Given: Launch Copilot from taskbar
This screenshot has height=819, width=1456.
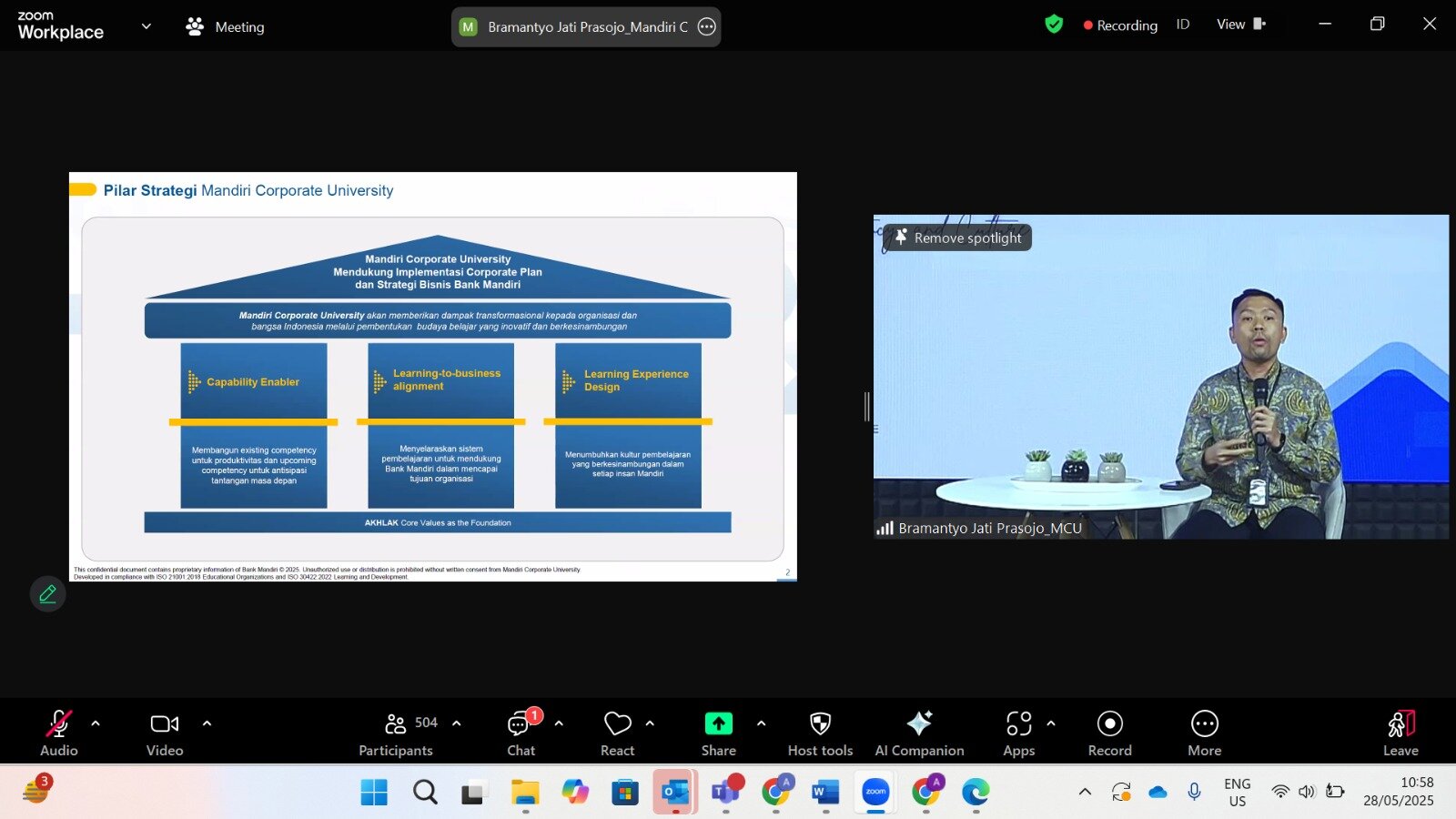Looking at the screenshot, I should coord(575,793).
